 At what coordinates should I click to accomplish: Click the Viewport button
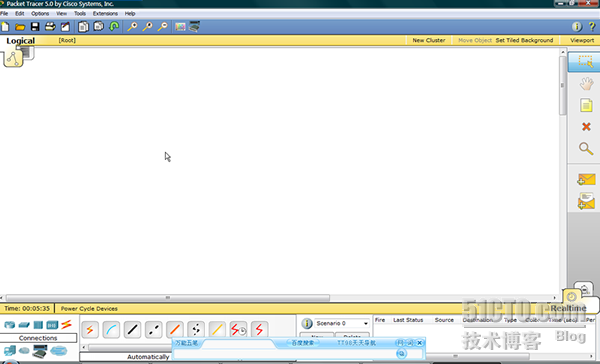point(582,40)
